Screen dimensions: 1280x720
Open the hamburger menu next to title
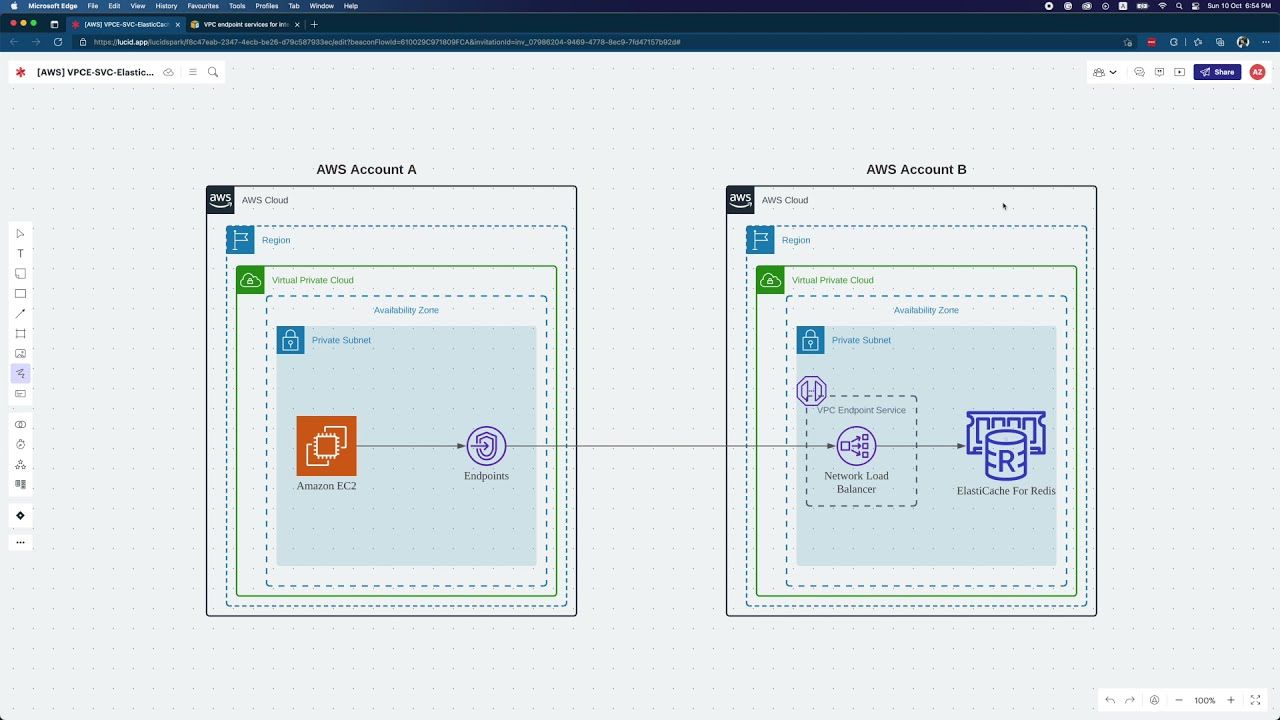tap(193, 72)
